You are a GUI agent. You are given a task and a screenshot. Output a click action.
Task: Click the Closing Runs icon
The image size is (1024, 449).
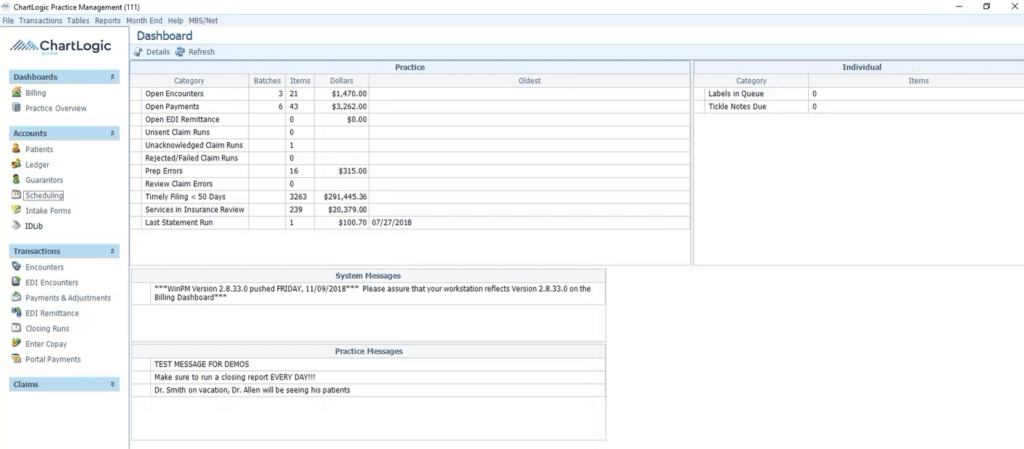16,328
